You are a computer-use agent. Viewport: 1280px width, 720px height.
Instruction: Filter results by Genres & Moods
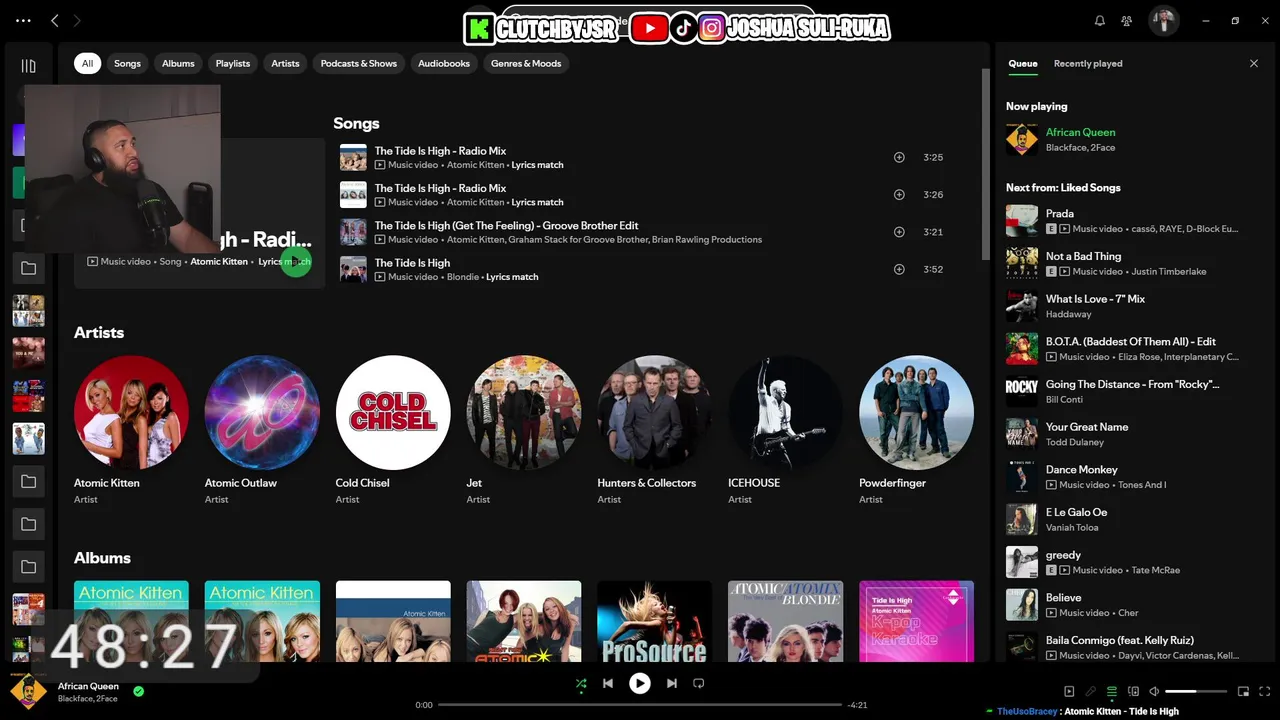tap(526, 63)
